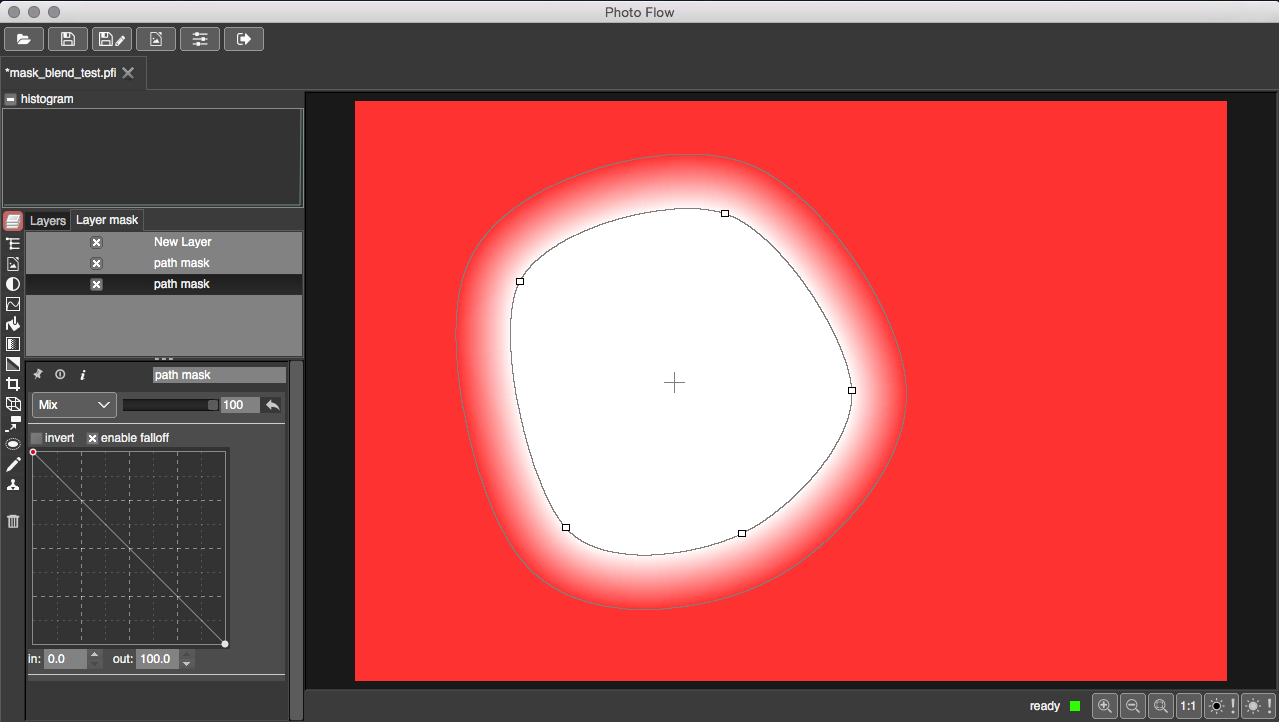Click the zoom to fit icon
Screen dimensions: 1279x722
coord(1160,706)
